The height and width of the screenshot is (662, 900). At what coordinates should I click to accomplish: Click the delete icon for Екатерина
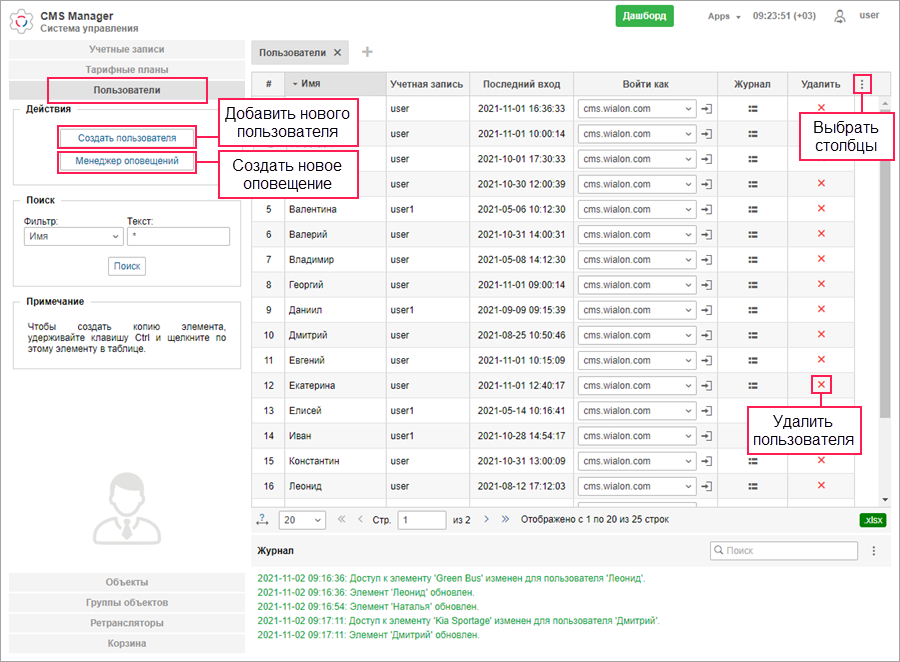click(821, 385)
